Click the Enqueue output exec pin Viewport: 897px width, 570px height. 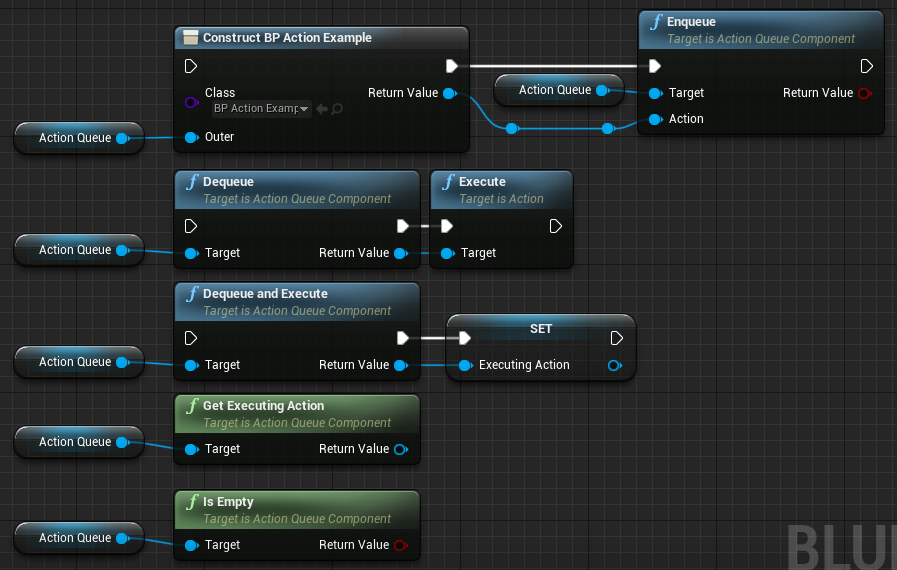pyautogui.click(x=867, y=66)
